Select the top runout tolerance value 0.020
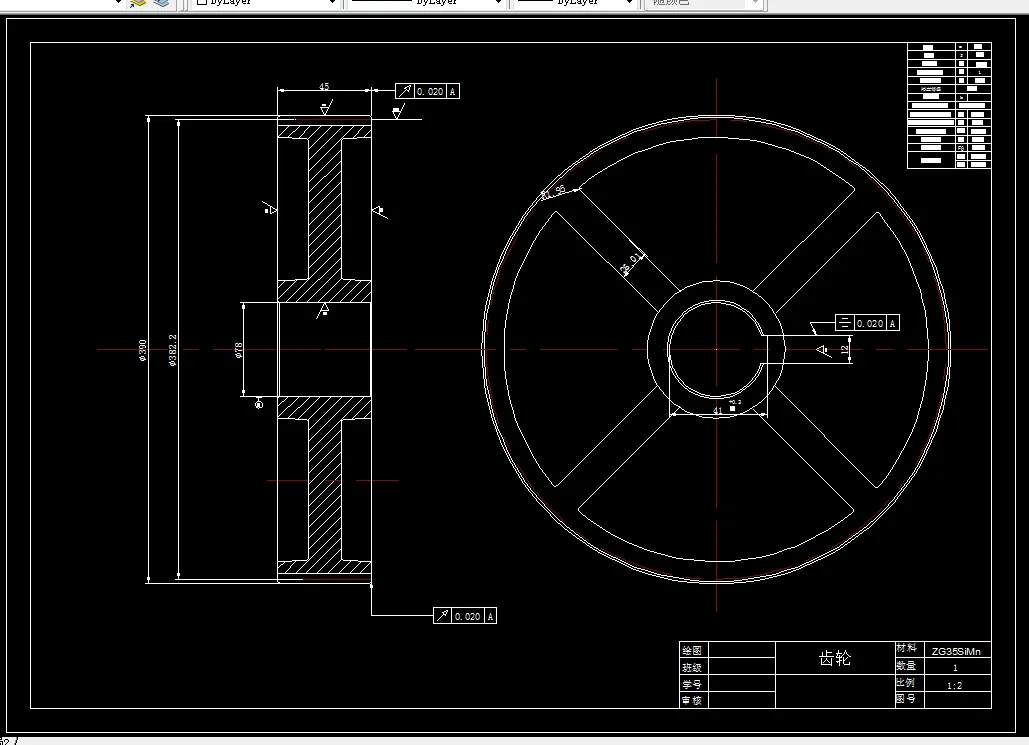 (x=430, y=92)
